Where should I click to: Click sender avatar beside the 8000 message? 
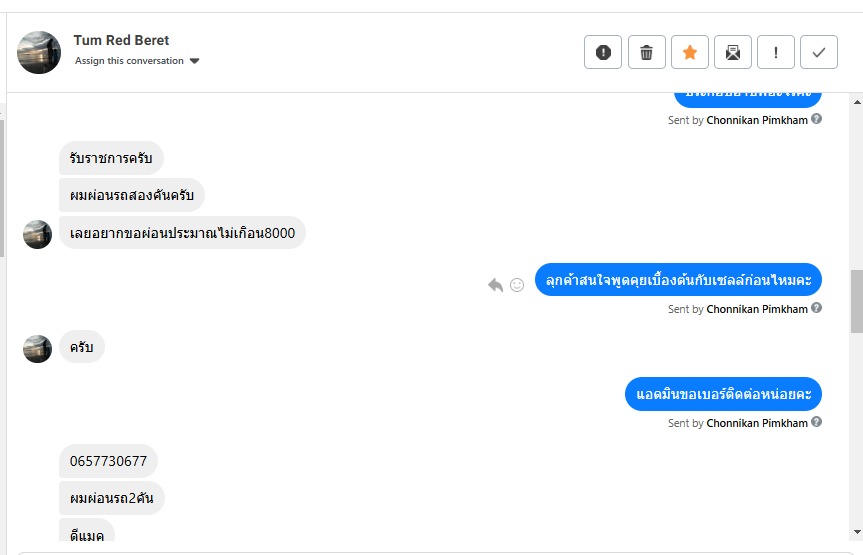pos(37,234)
